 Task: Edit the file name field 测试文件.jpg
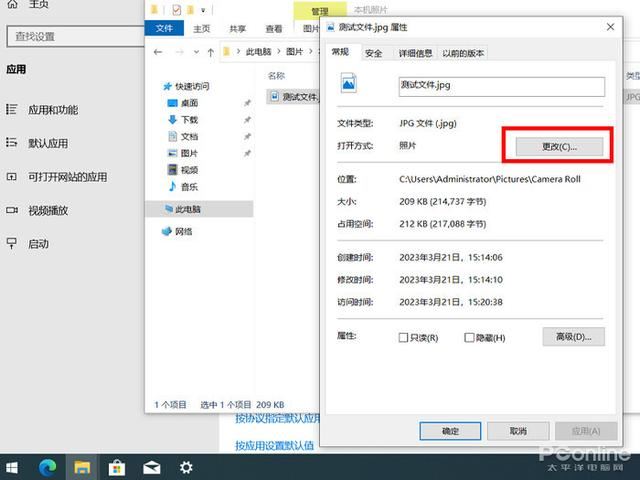click(x=502, y=87)
